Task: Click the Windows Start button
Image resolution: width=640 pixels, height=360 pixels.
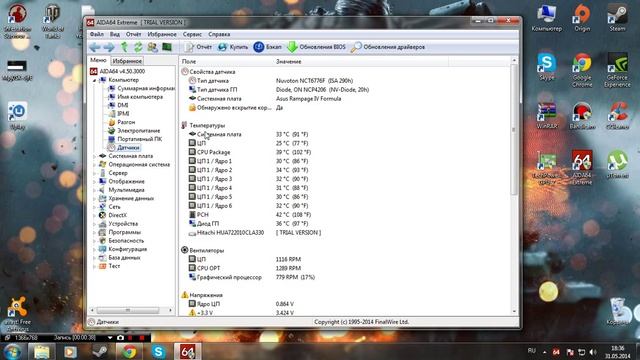Action: (12, 351)
